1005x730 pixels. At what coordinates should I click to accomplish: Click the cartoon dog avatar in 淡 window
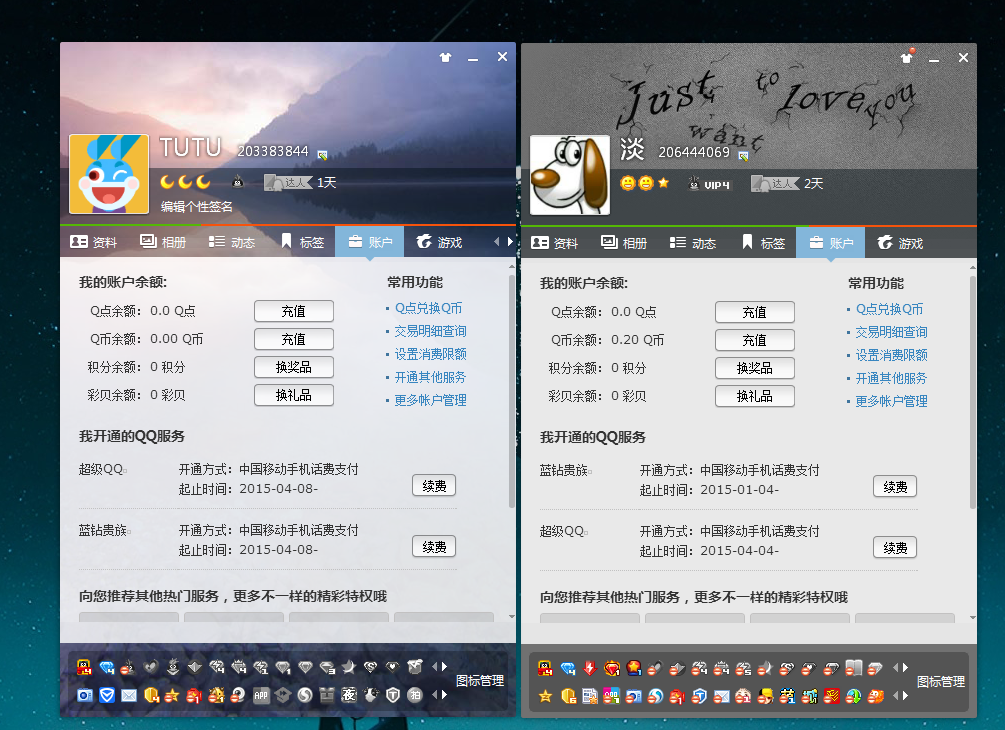(570, 175)
